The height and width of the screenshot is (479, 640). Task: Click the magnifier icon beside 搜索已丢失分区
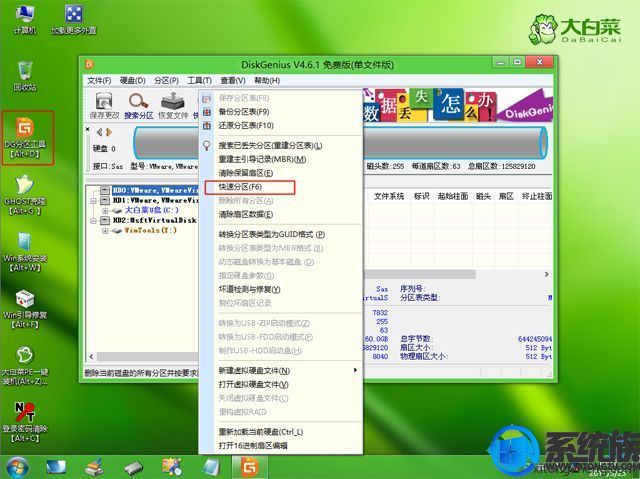(207, 146)
